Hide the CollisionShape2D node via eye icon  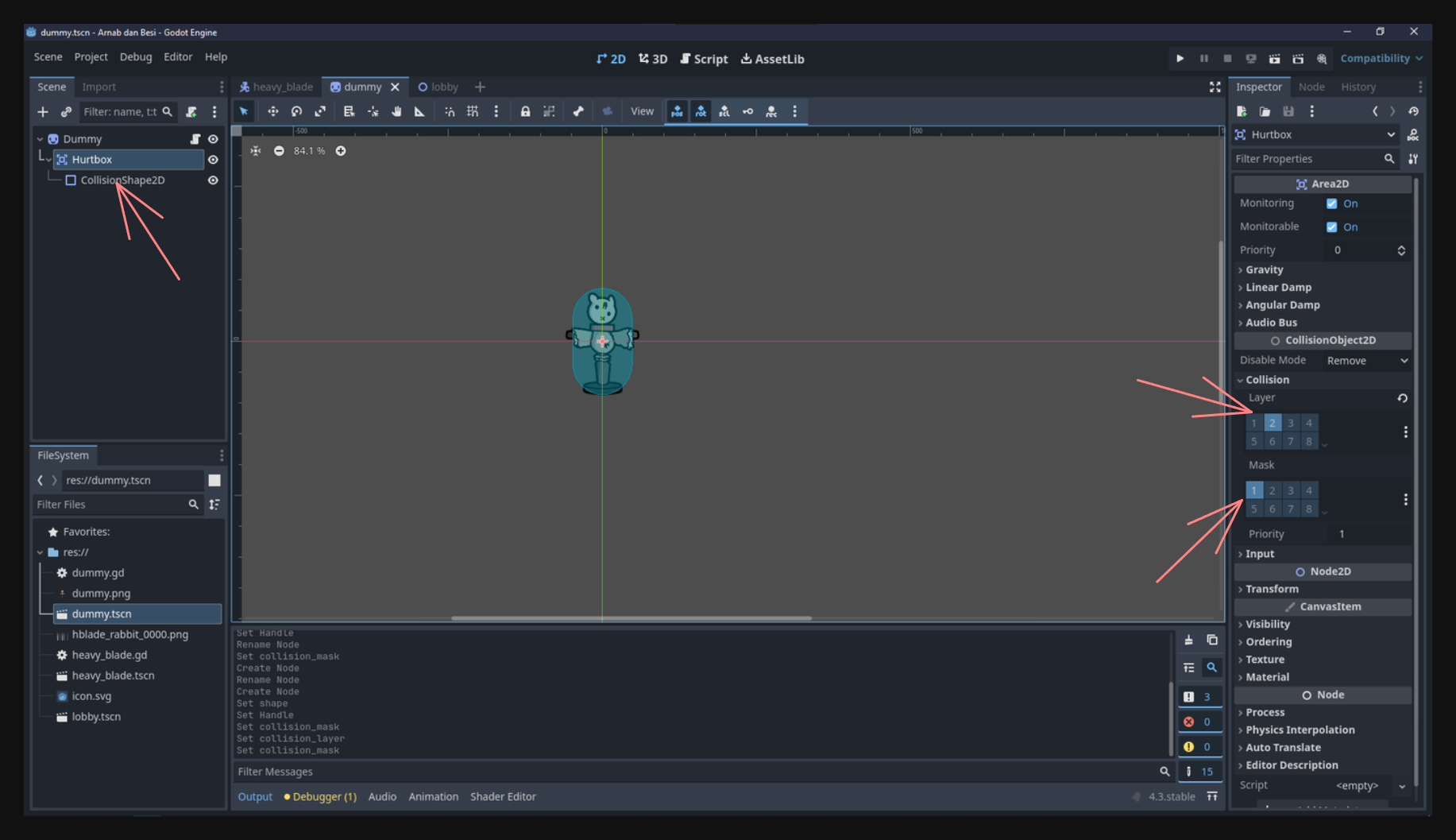(213, 180)
